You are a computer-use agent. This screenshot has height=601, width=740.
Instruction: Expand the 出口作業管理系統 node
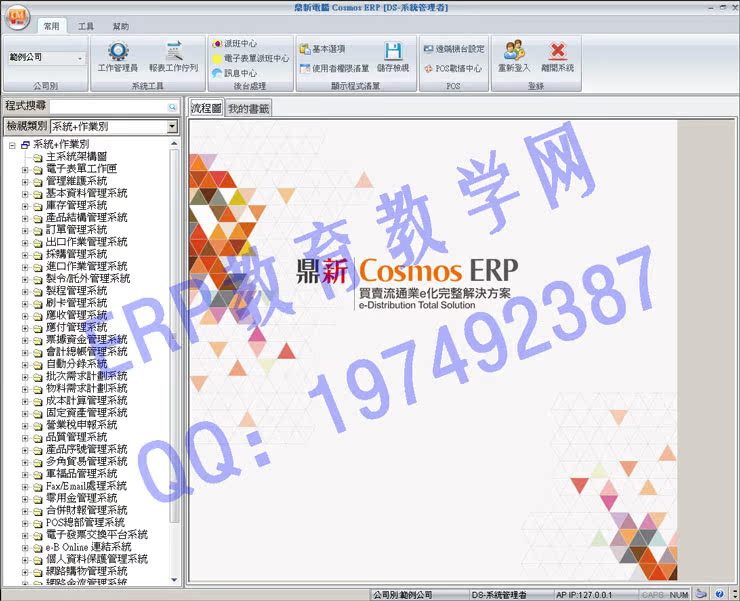[25, 243]
